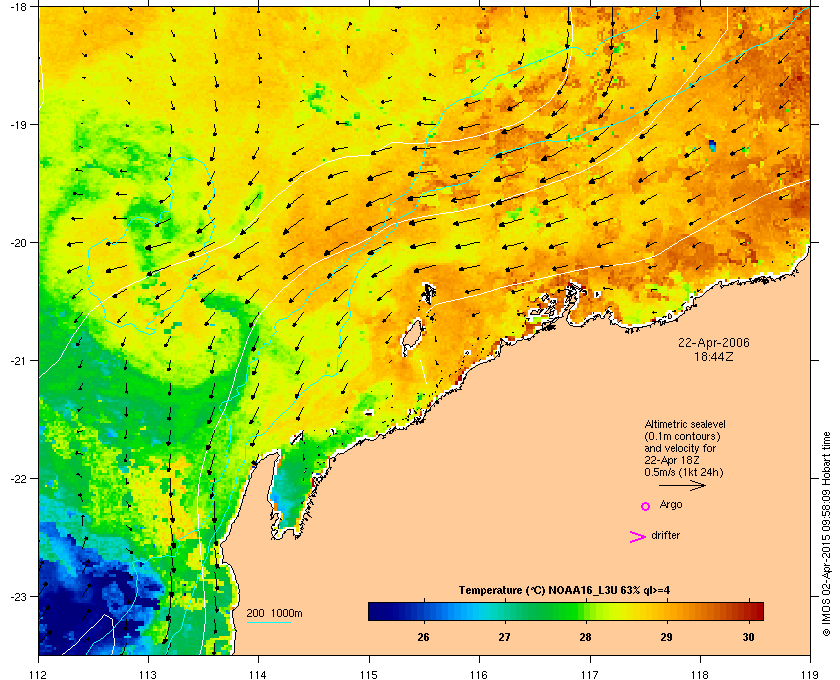
Task: Click the small isolated blue cold pixel patch near 118.1E
Action: point(712,145)
